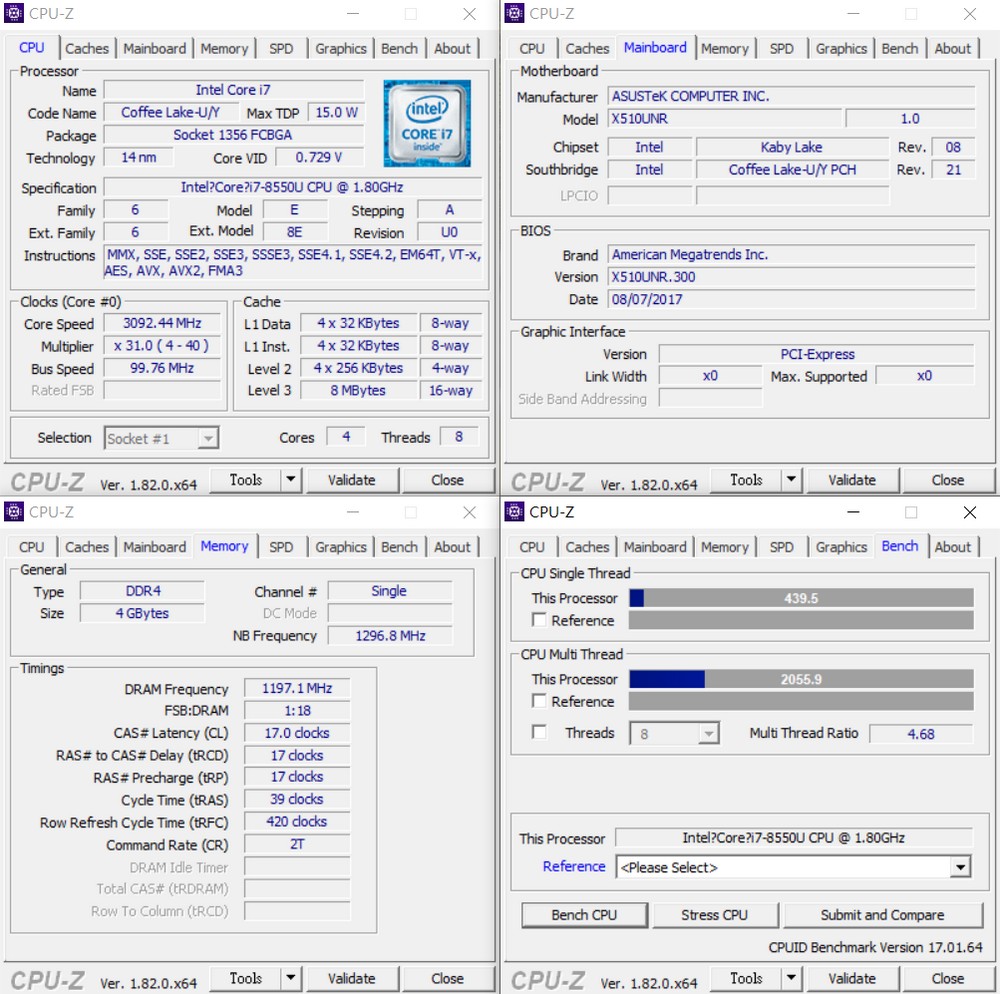The image size is (1000, 994).
Task: Enable the Reference checkbox under CPU Single Thread
Action: tap(540, 620)
